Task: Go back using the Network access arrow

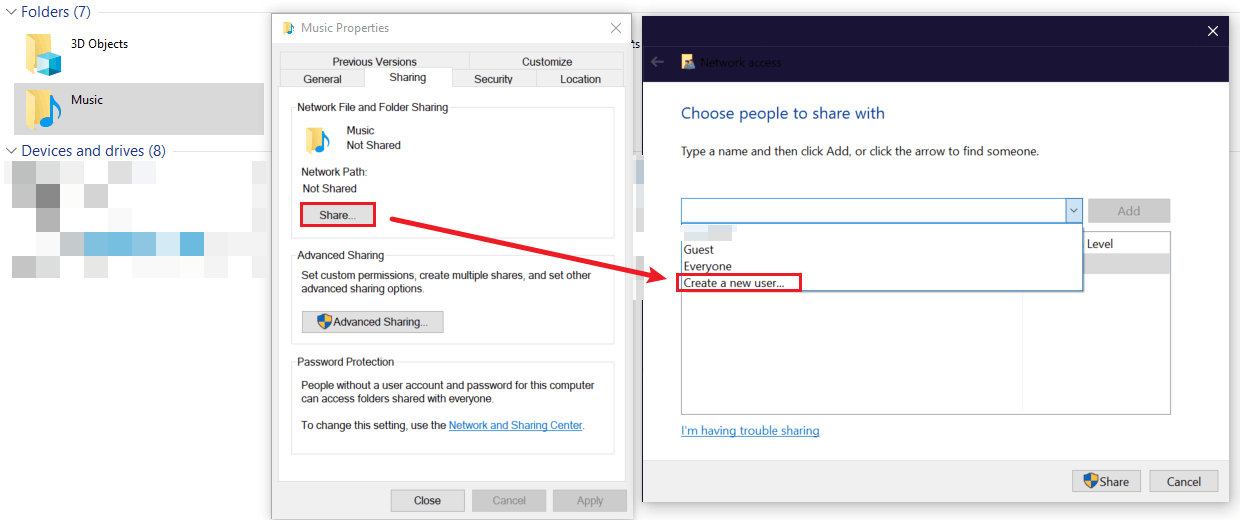Action: 657,62
